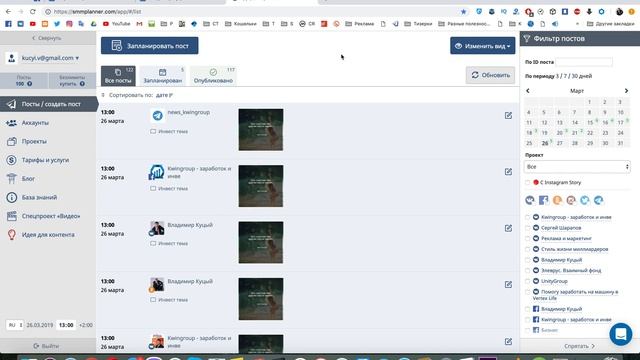Go back in the browser

point(8,12)
